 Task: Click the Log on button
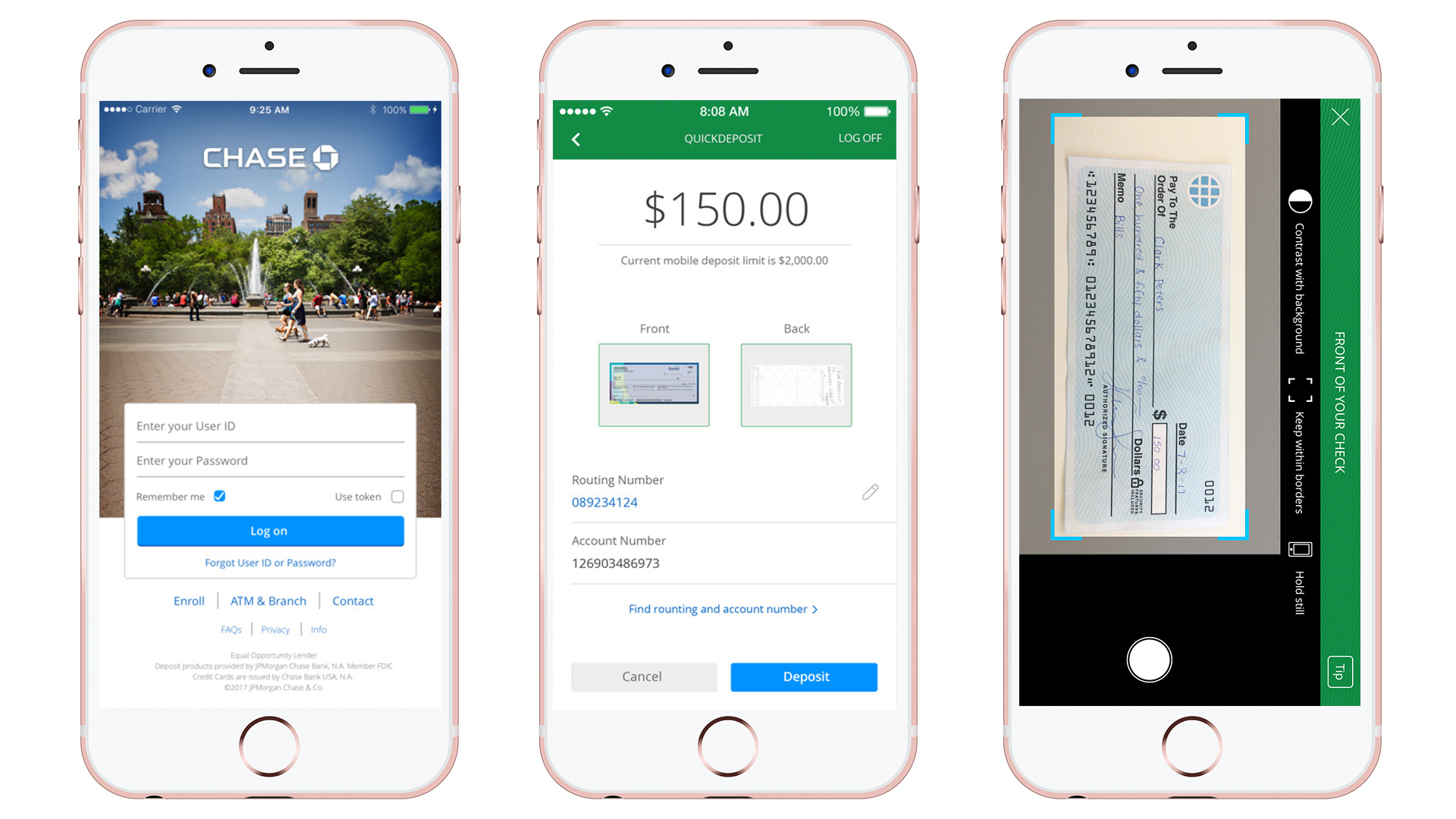269,530
